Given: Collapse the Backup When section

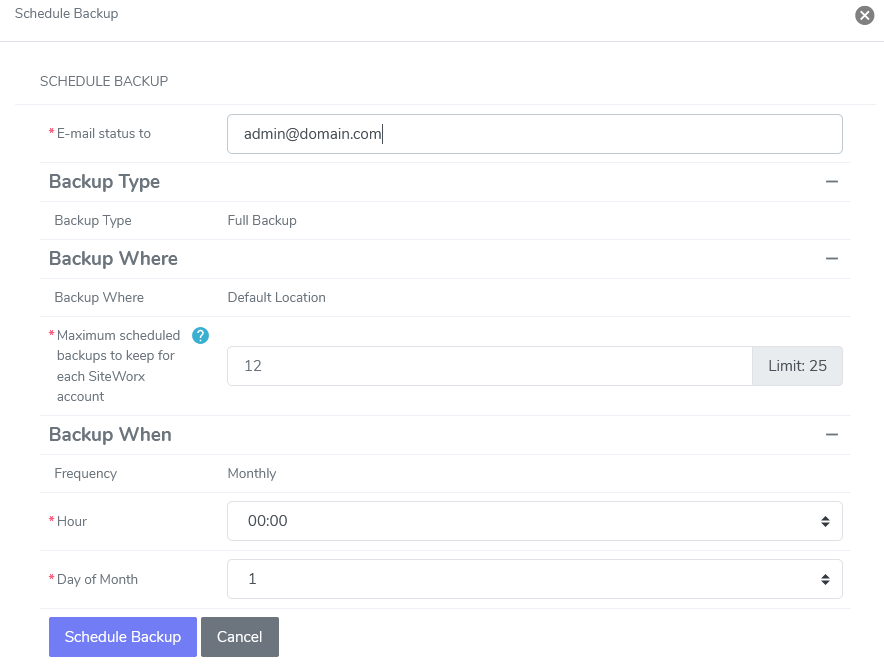Looking at the screenshot, I should 831,434.
